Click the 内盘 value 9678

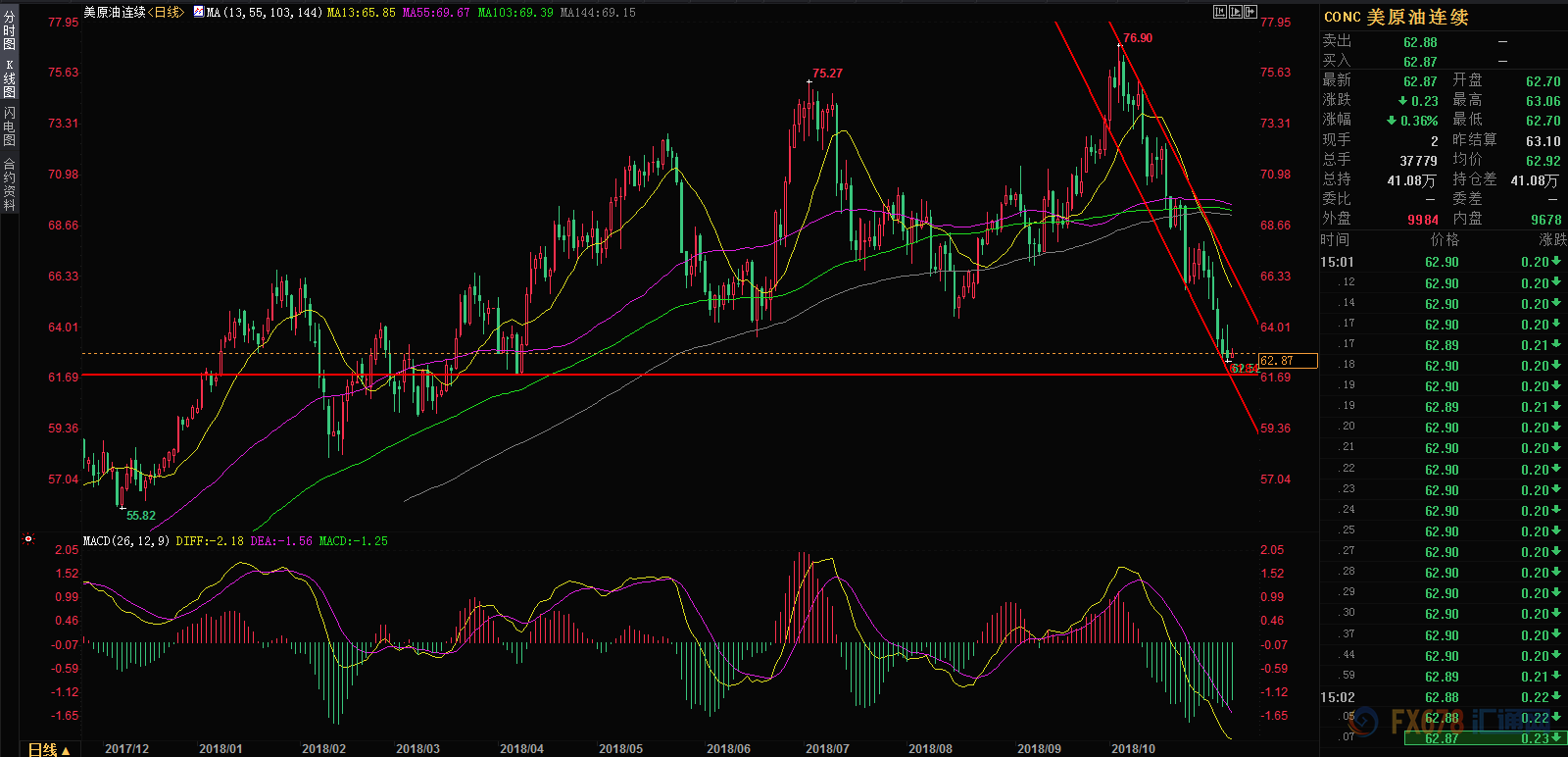click(x=1545, y=220)
